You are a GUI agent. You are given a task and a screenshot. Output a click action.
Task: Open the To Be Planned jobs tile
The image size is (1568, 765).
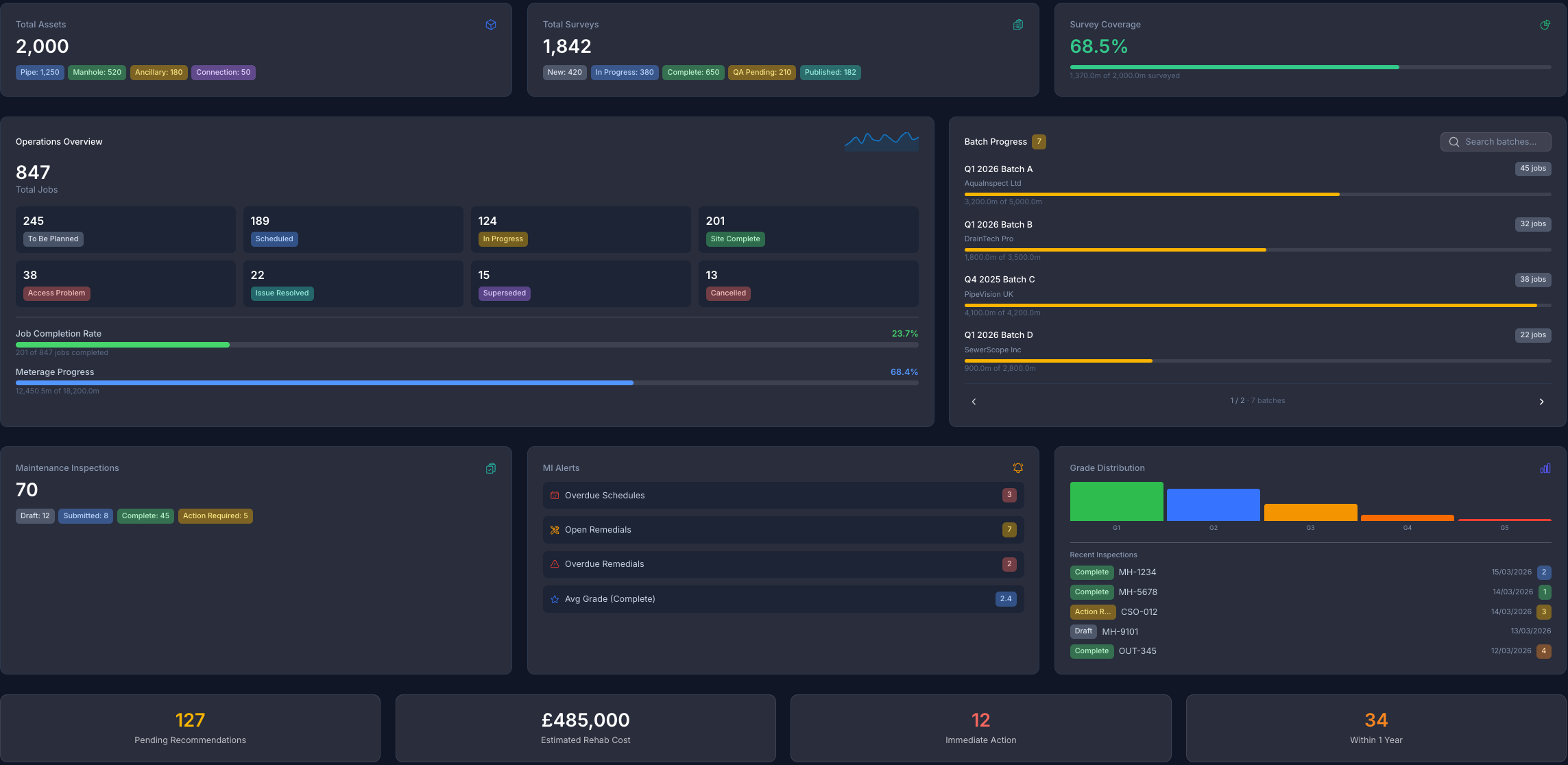(125, 230)
